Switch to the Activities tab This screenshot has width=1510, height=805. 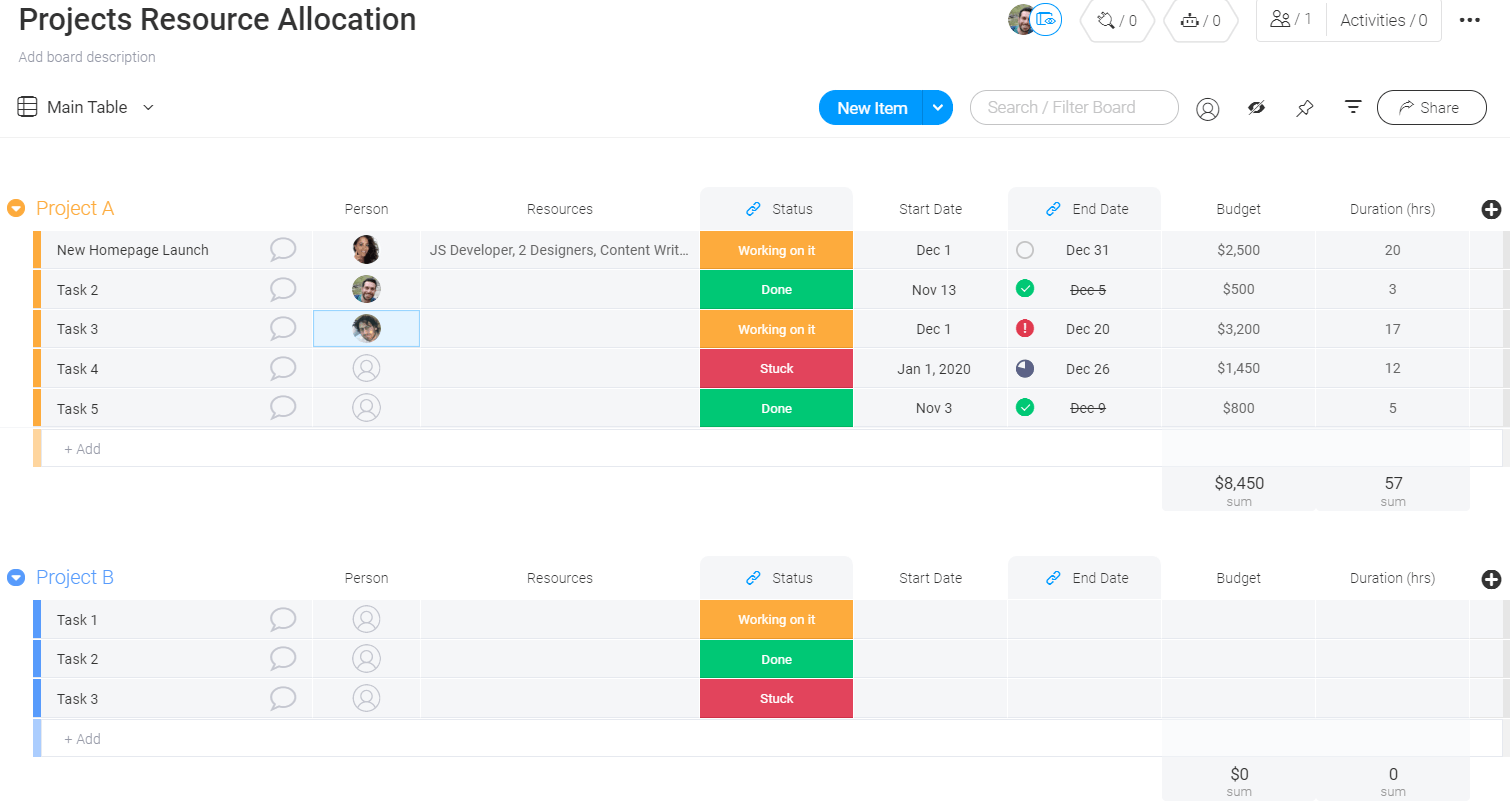point(1383,20)
